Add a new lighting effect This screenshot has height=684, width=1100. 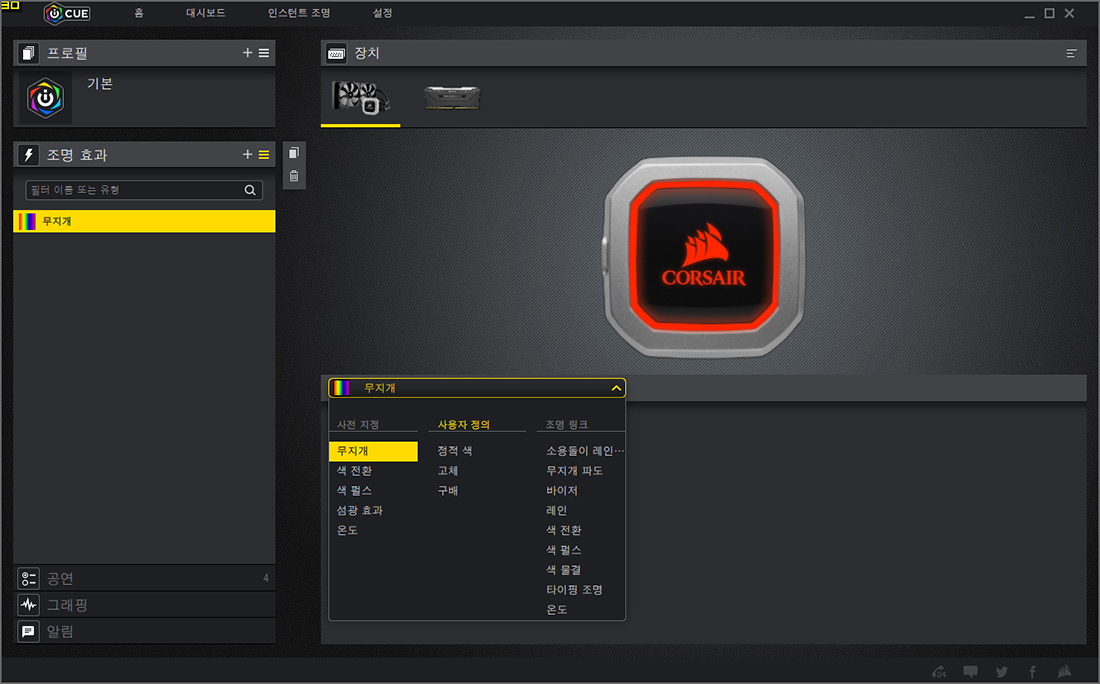(247, 154)
